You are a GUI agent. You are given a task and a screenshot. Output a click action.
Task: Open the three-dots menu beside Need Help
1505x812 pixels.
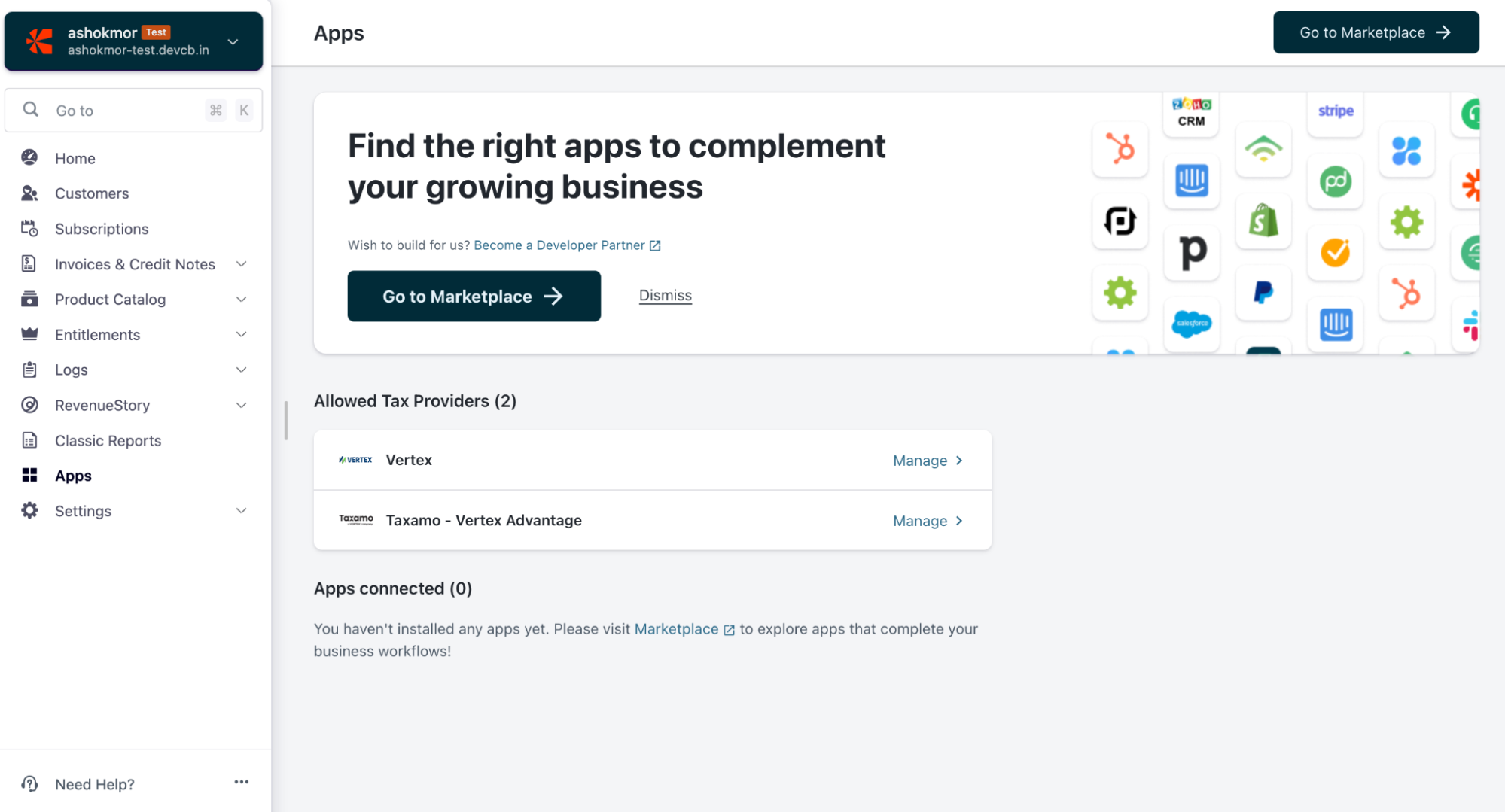[x=241, y=783]
